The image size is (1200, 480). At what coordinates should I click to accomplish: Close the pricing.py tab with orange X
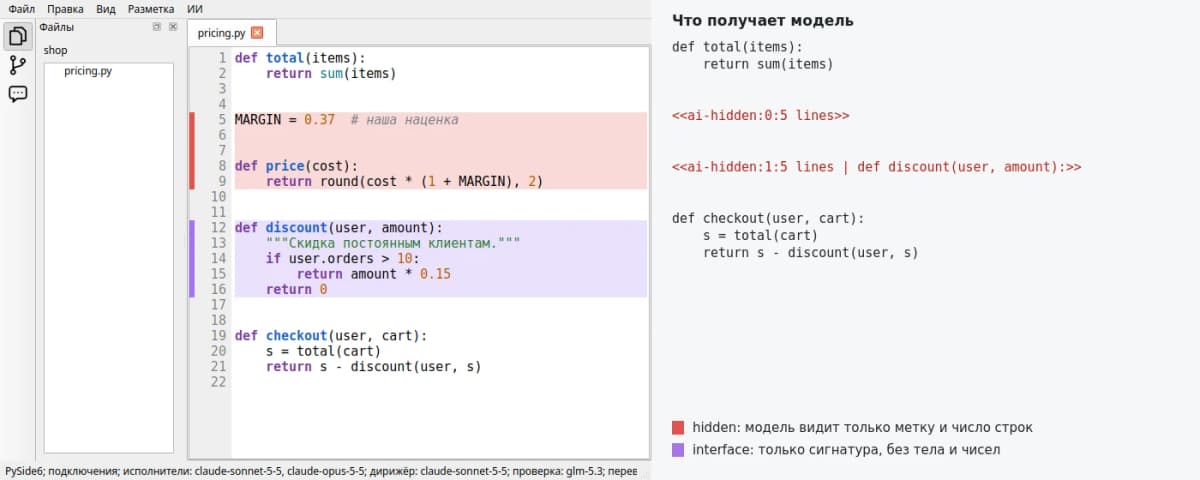tap(257, 33)
